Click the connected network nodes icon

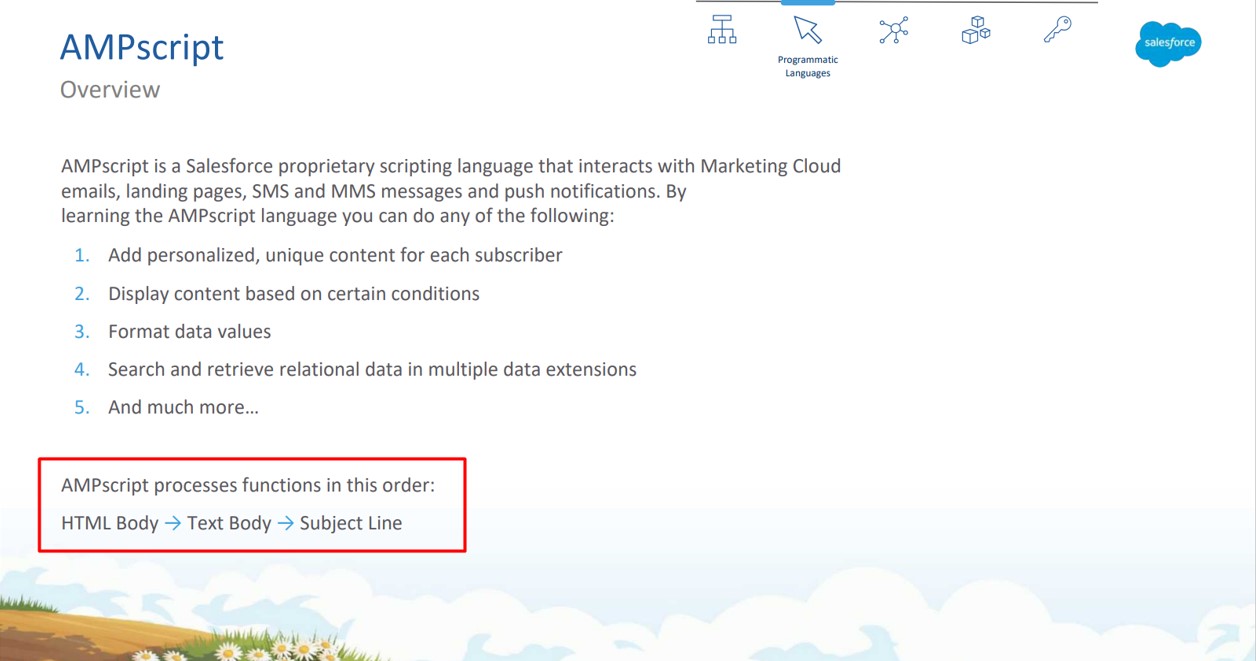pyautogui.click(x=893, y=30)
